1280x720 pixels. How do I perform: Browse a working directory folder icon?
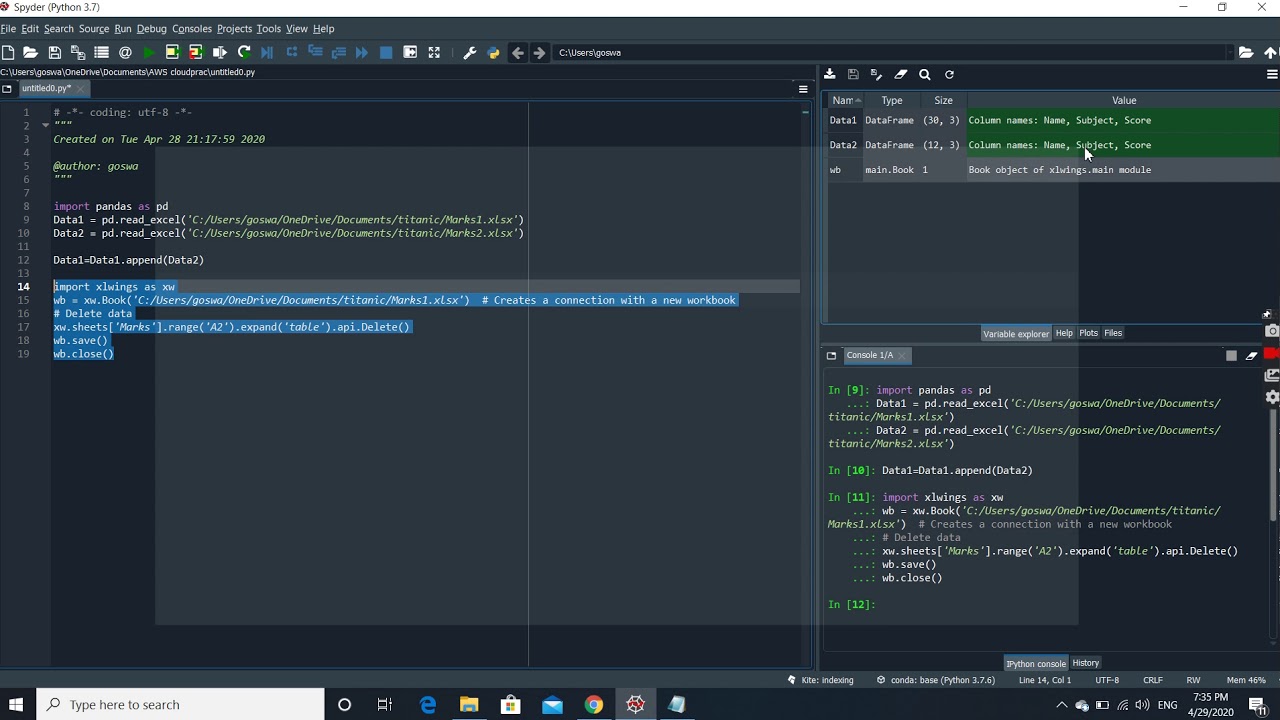tap(1246, 52)
